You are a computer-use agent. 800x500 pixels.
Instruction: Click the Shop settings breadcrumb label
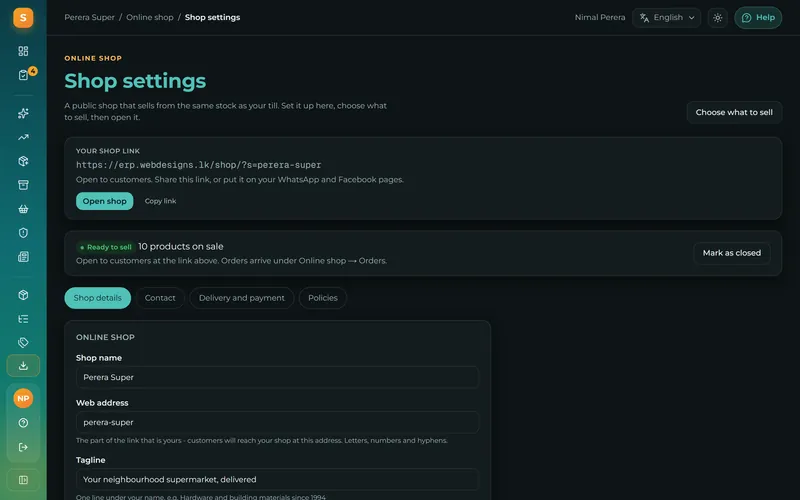pos(212,17)
